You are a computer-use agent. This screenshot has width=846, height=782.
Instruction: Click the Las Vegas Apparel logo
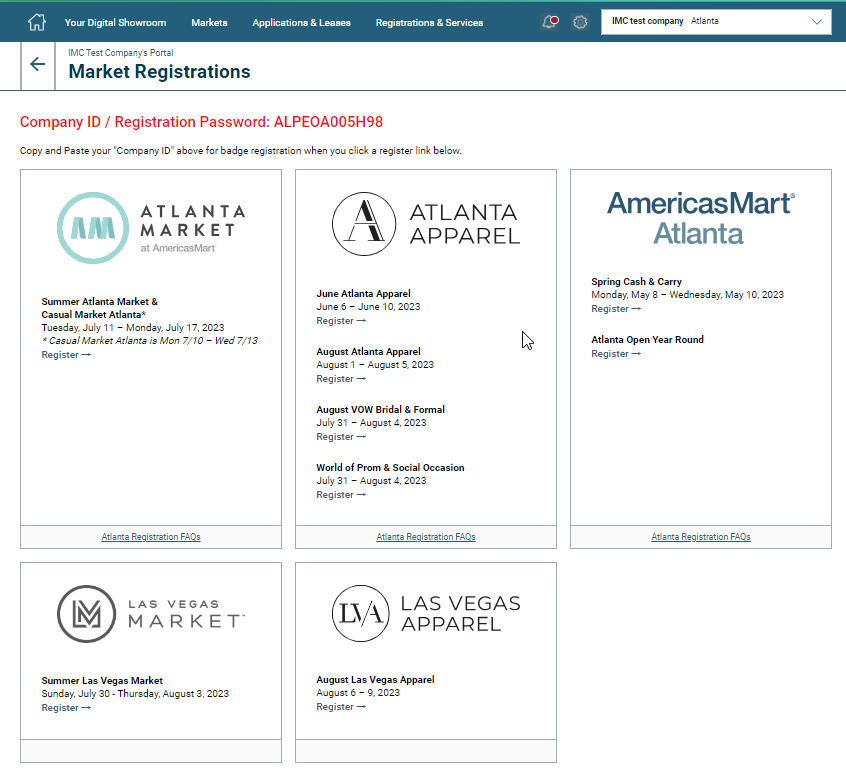[426, 614]
